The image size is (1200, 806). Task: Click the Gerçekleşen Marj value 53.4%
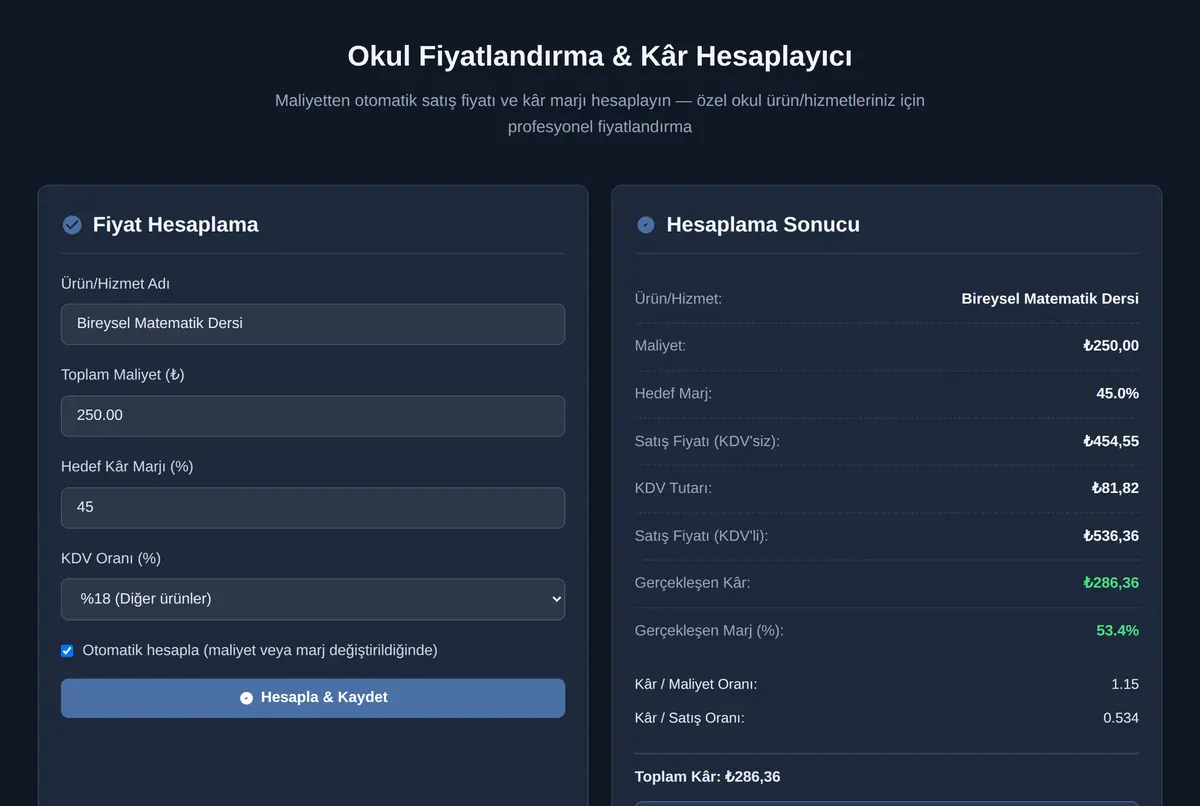coord(1117,631)
